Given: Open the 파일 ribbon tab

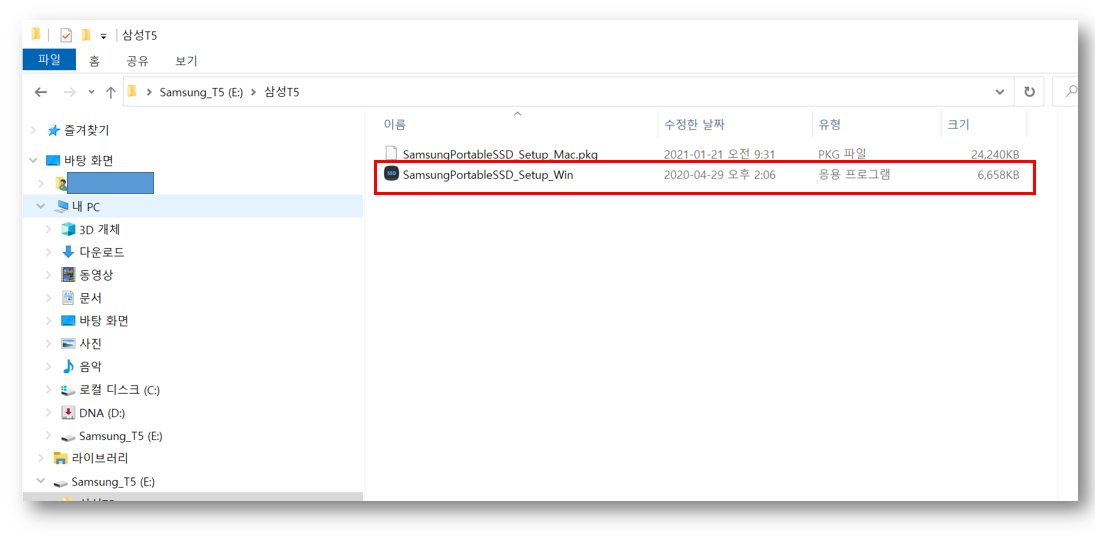Looking at the screenshot, I should 49,60.
